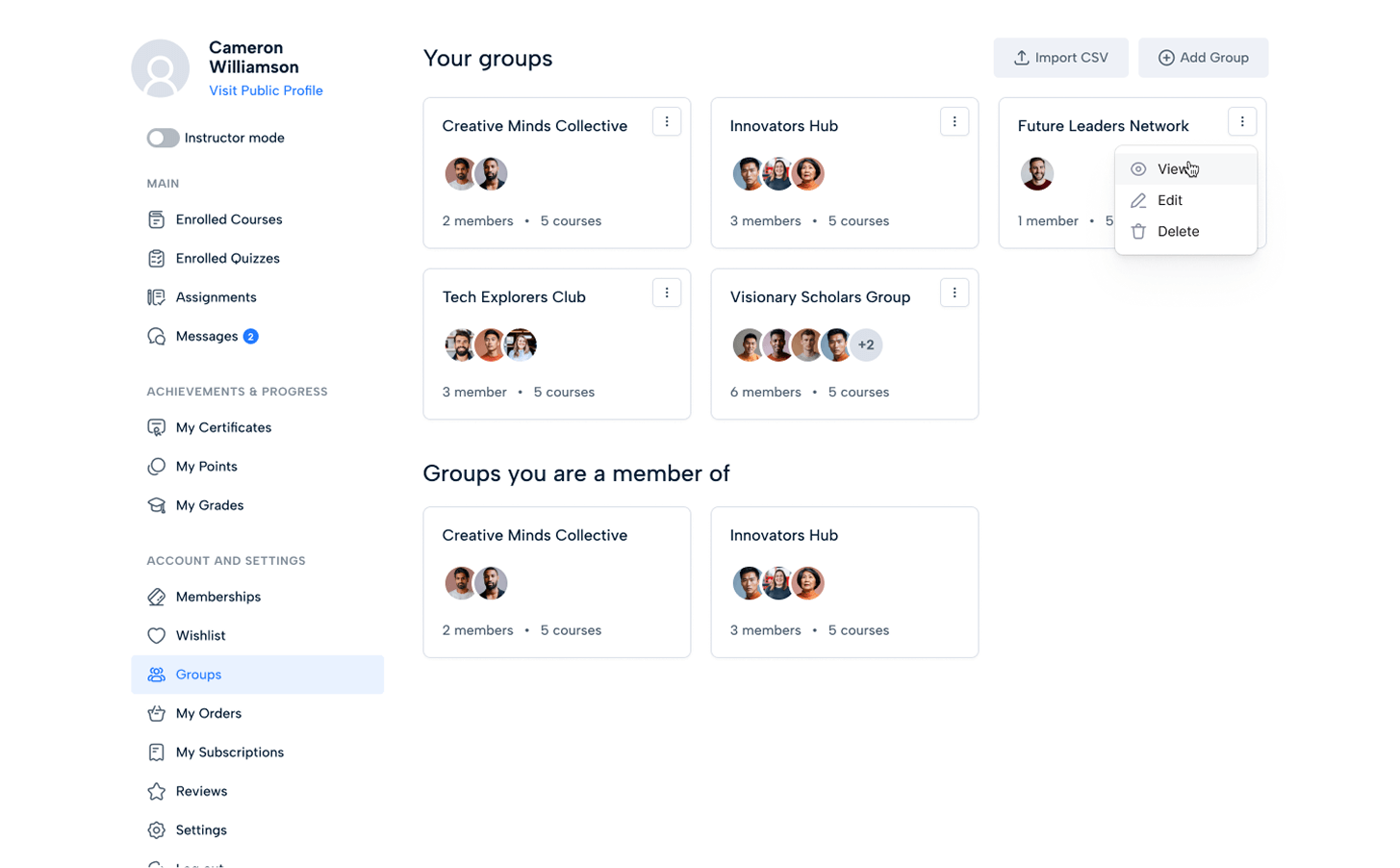Click the Import CSV button
Viewport: 1400px width, 868px height.
1060,58
